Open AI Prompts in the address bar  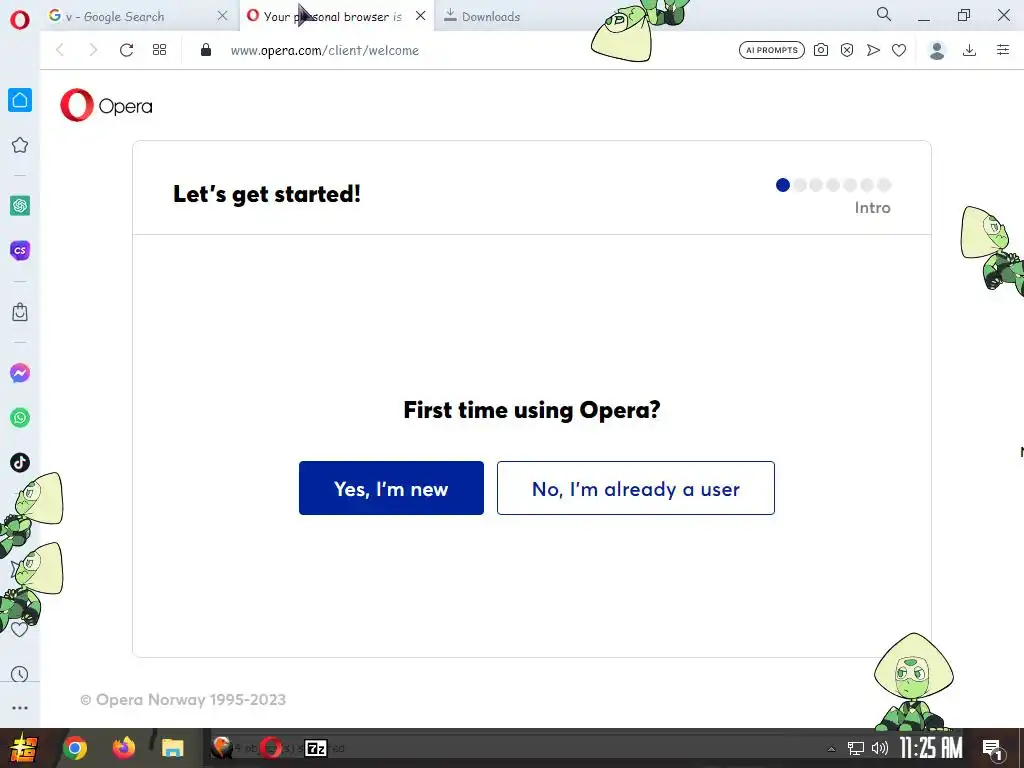(771, 50)
